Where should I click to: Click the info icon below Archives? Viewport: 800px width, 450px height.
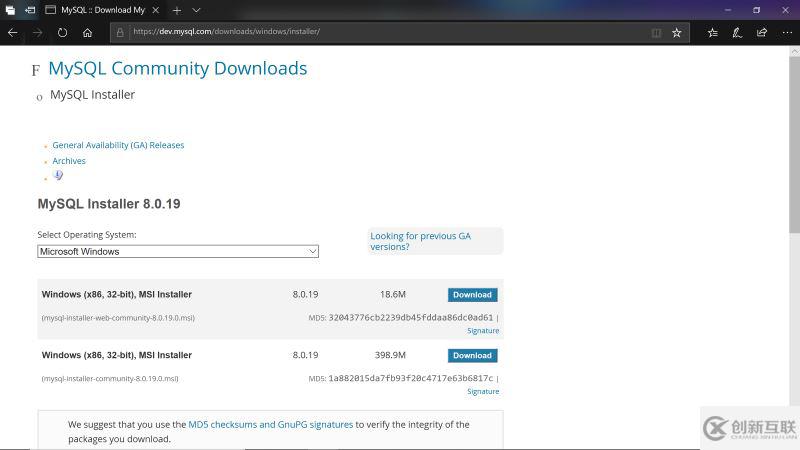click(58, 176)
